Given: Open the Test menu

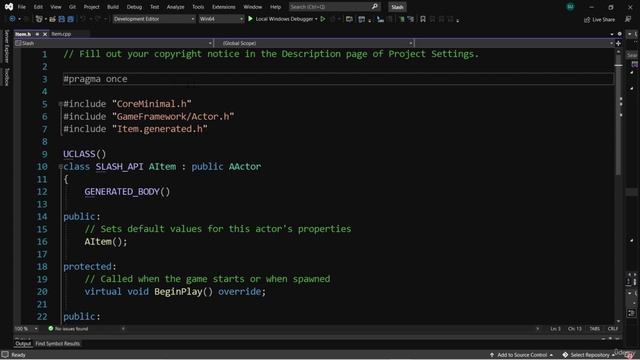Looking at the screenshot, I should point(154,7).
